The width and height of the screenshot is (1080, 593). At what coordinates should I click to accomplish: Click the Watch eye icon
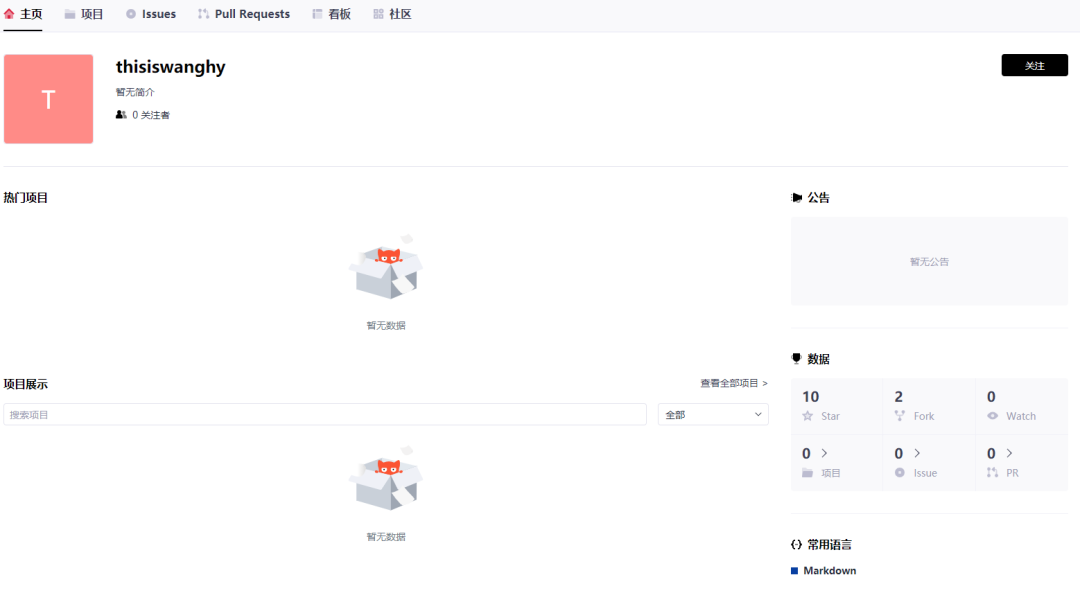pos(993,416)
